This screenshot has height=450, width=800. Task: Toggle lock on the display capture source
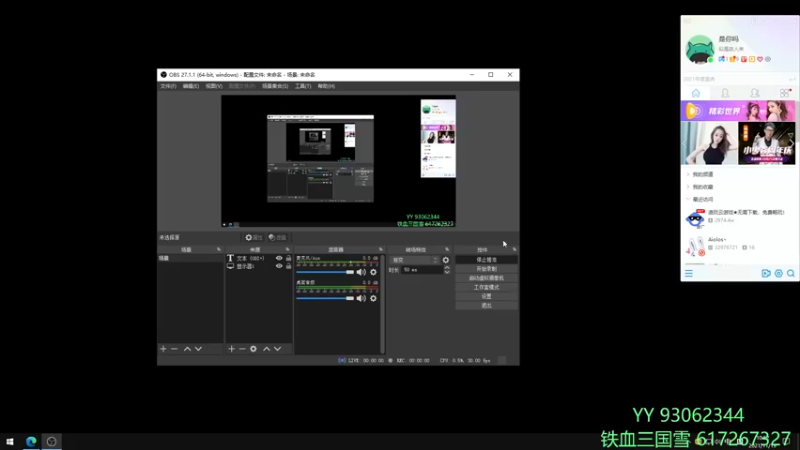tap(289, 266)
